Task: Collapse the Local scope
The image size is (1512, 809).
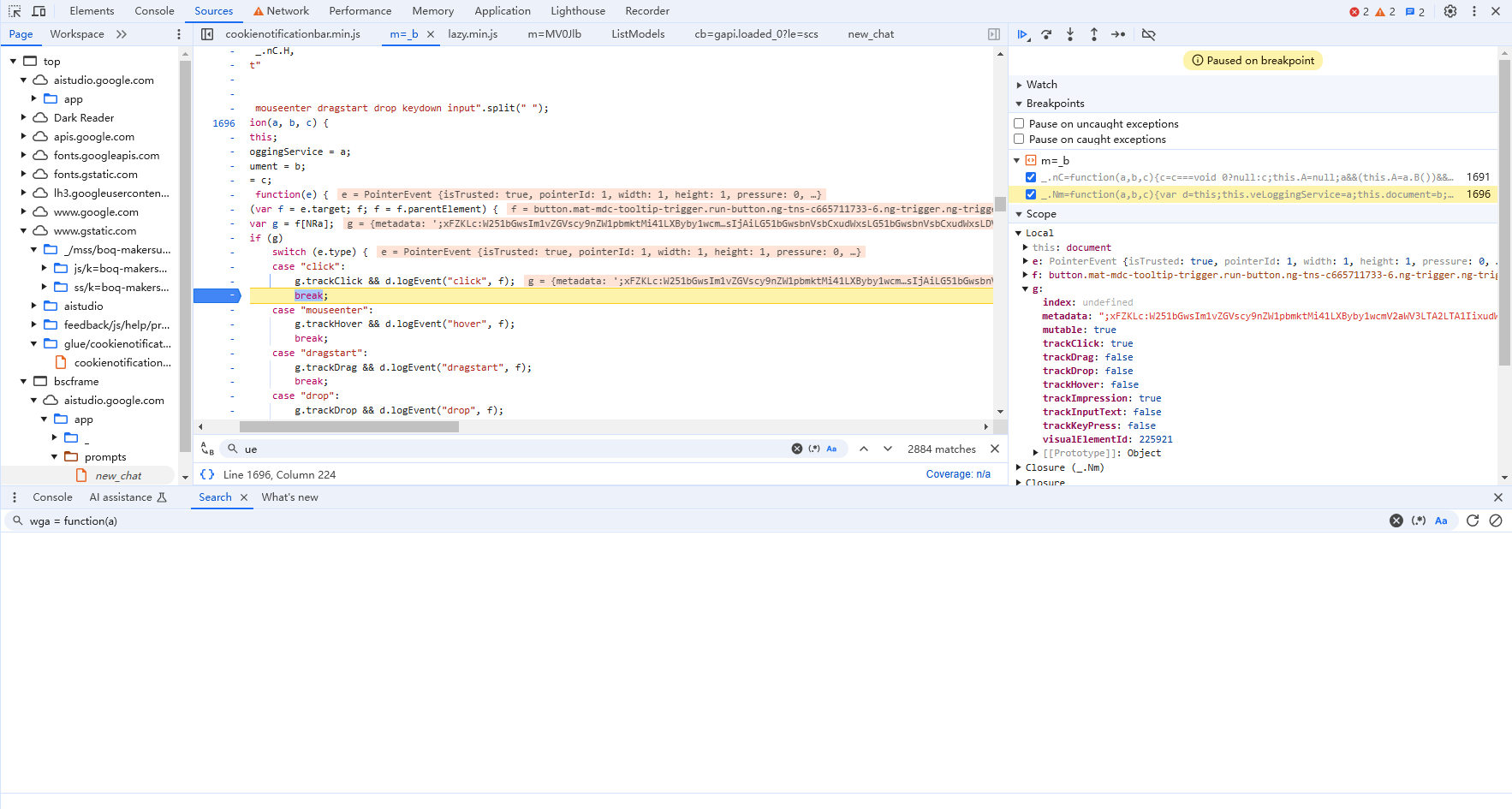Action: click(1019, 233)
